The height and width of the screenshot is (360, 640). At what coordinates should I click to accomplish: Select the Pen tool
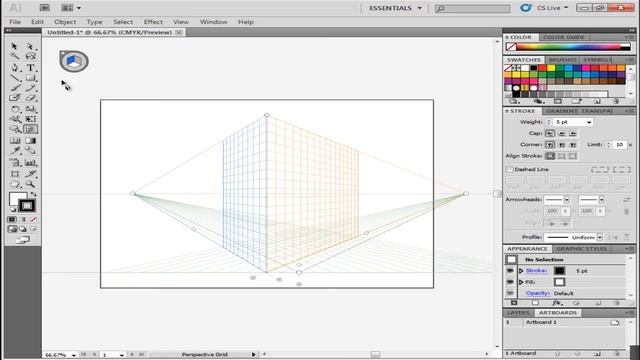[15, 67]
